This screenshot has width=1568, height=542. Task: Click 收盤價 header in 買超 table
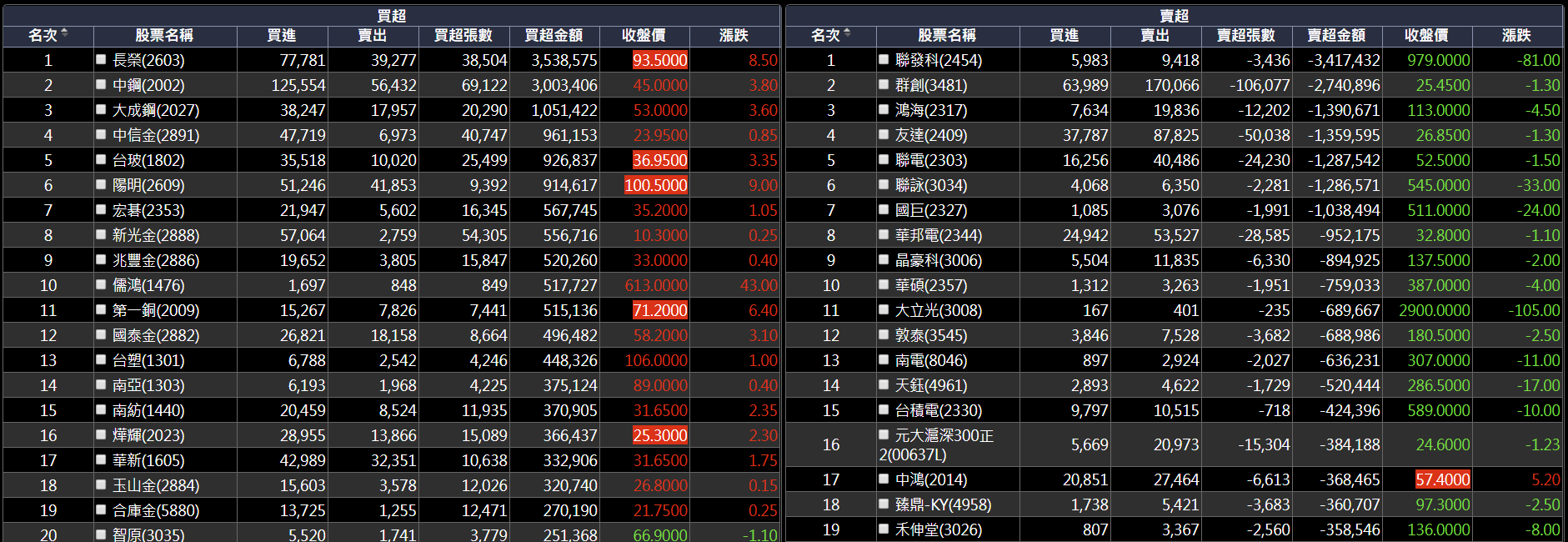pos(644,35)
